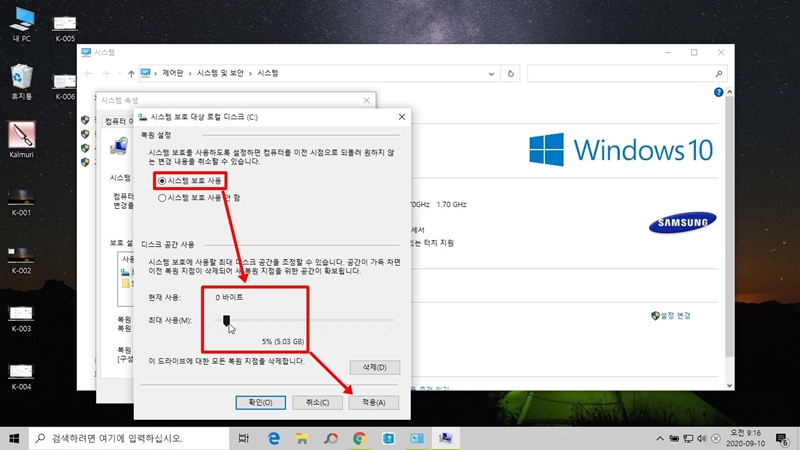Go up one level in System window
The image size is (800, 450).
point(131,73)
